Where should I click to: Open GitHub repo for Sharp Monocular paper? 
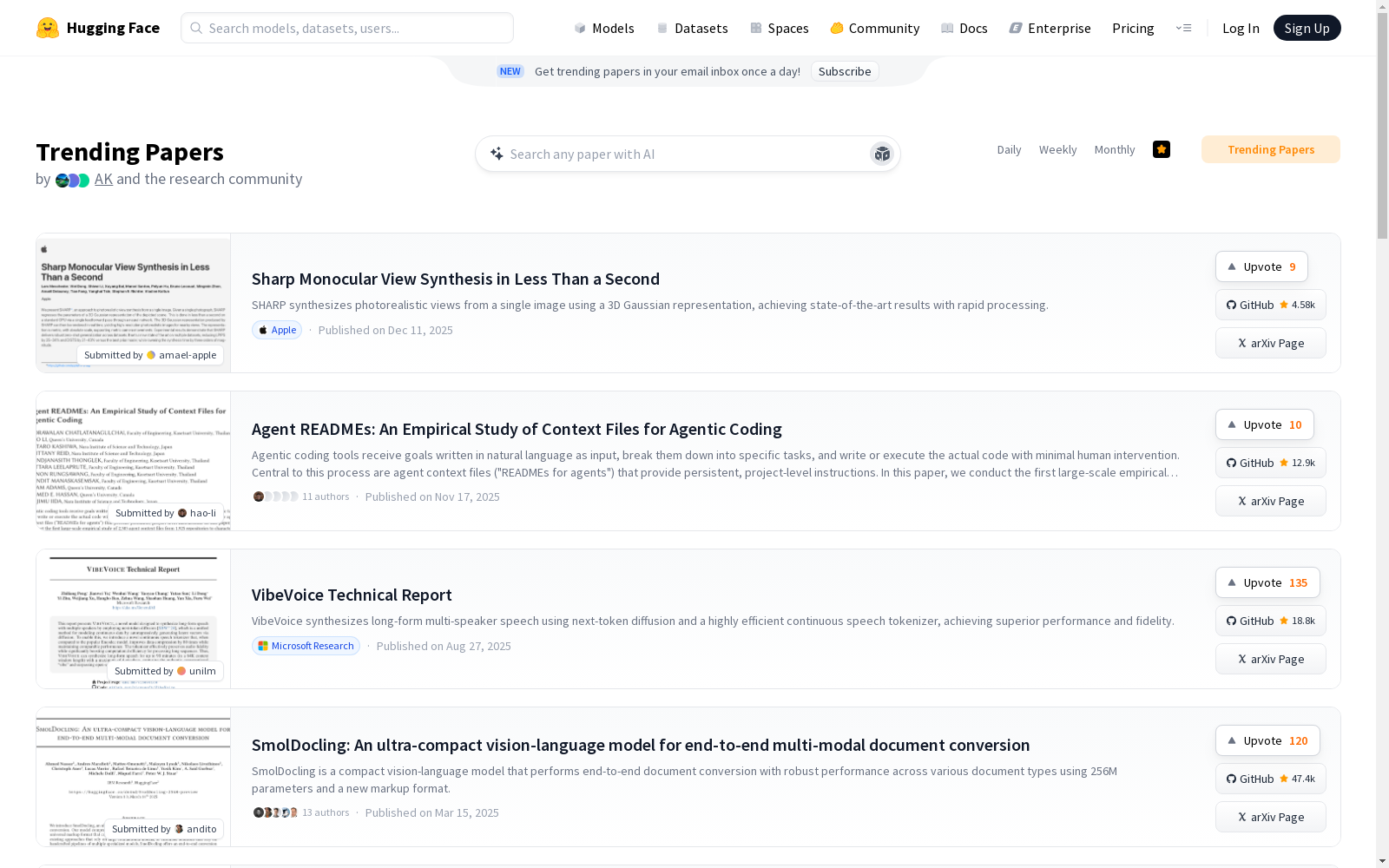point(1271,305)
